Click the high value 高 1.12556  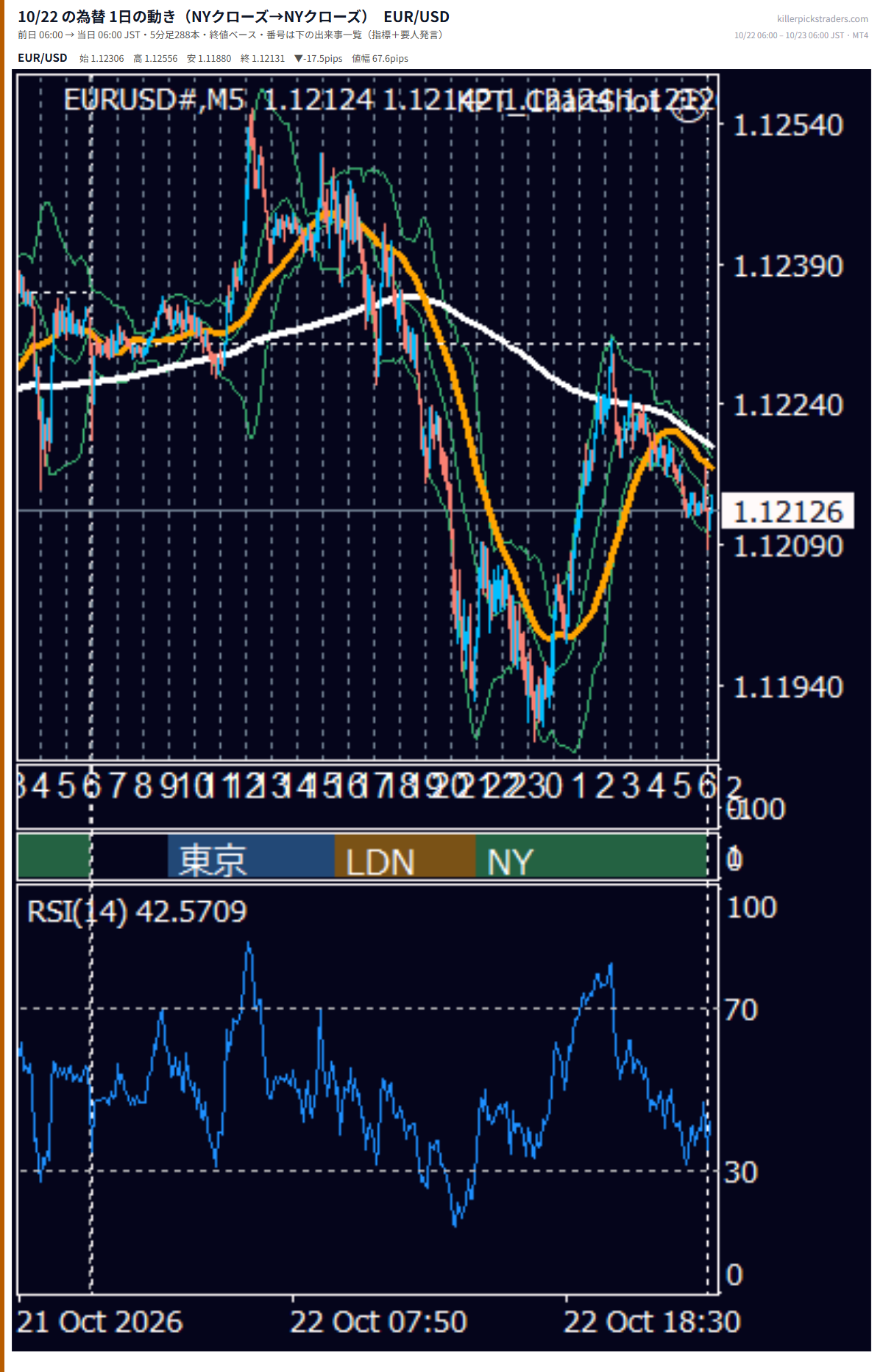pyautogui.click(x=155, y=59)
